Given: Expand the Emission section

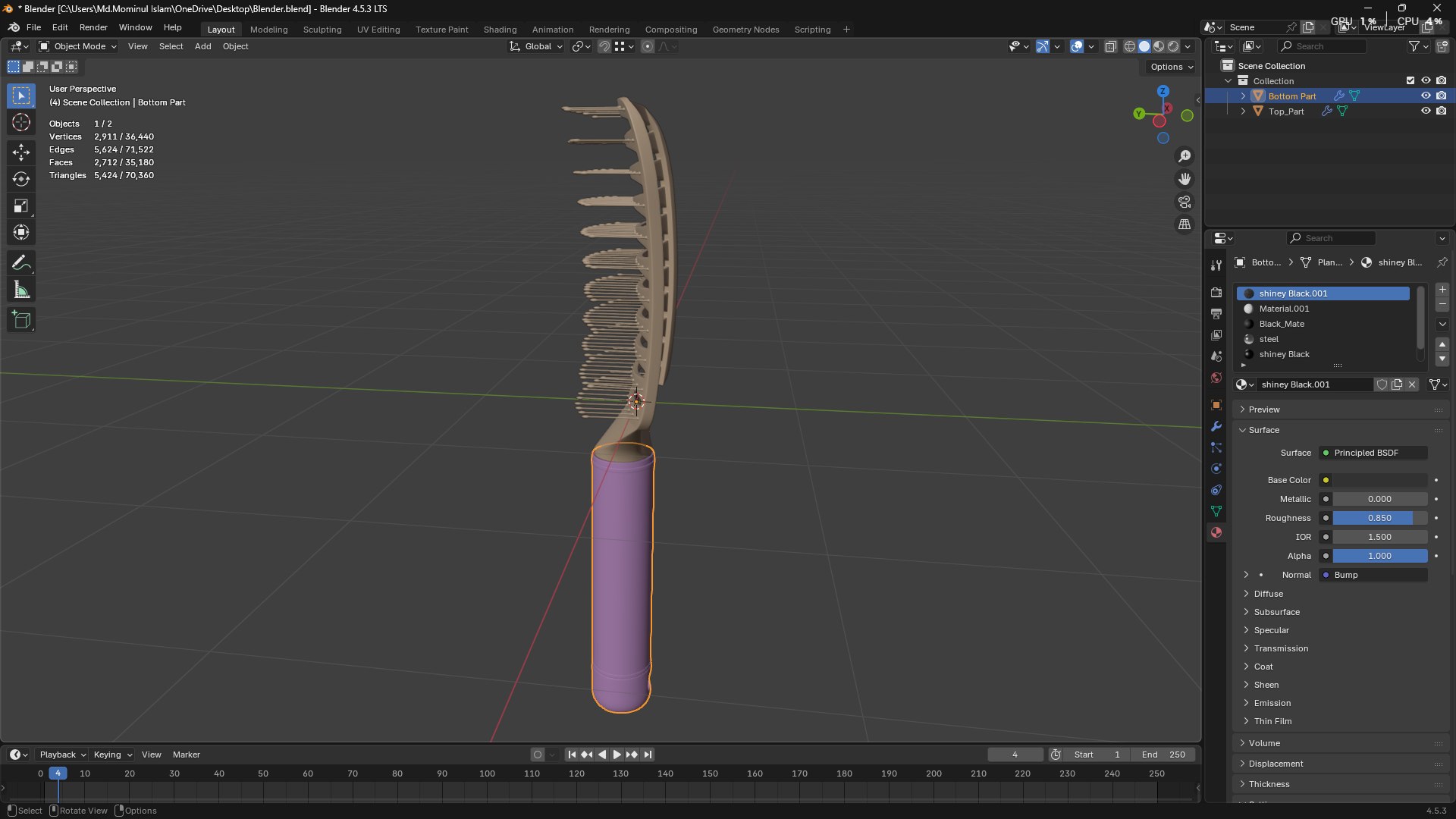Looking at the screenshot, I should pyautogui.click(x=1272, y=703).
